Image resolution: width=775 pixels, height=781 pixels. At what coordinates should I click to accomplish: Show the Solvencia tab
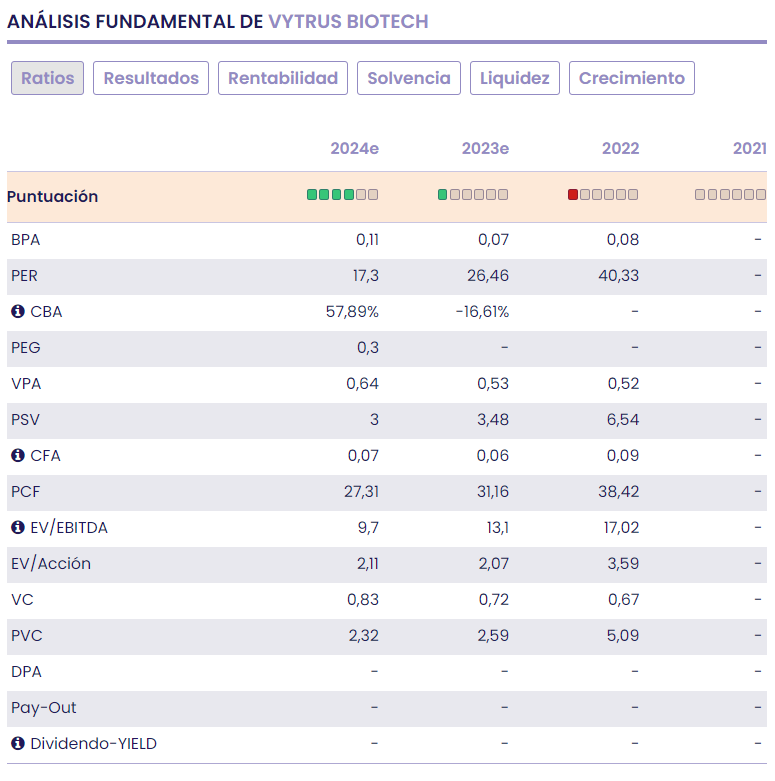[409, 78]
